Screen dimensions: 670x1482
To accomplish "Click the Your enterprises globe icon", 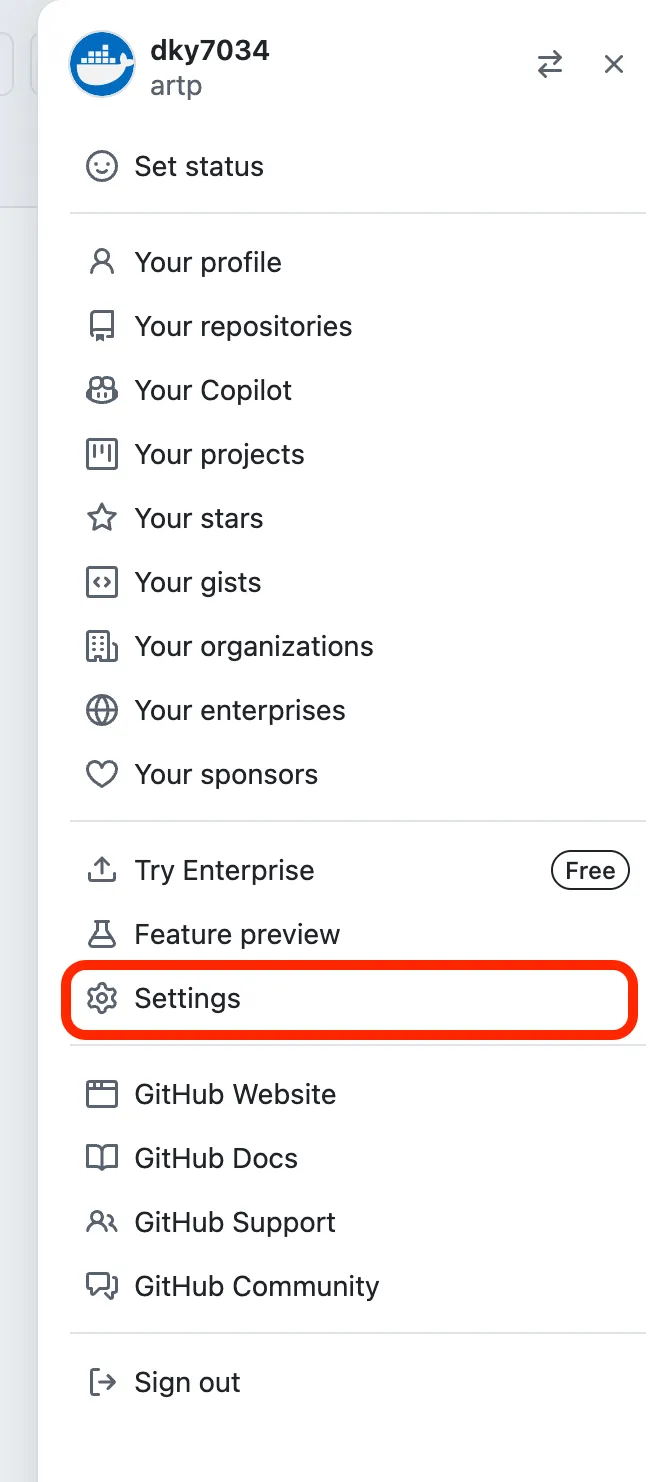I will (102, 710).
